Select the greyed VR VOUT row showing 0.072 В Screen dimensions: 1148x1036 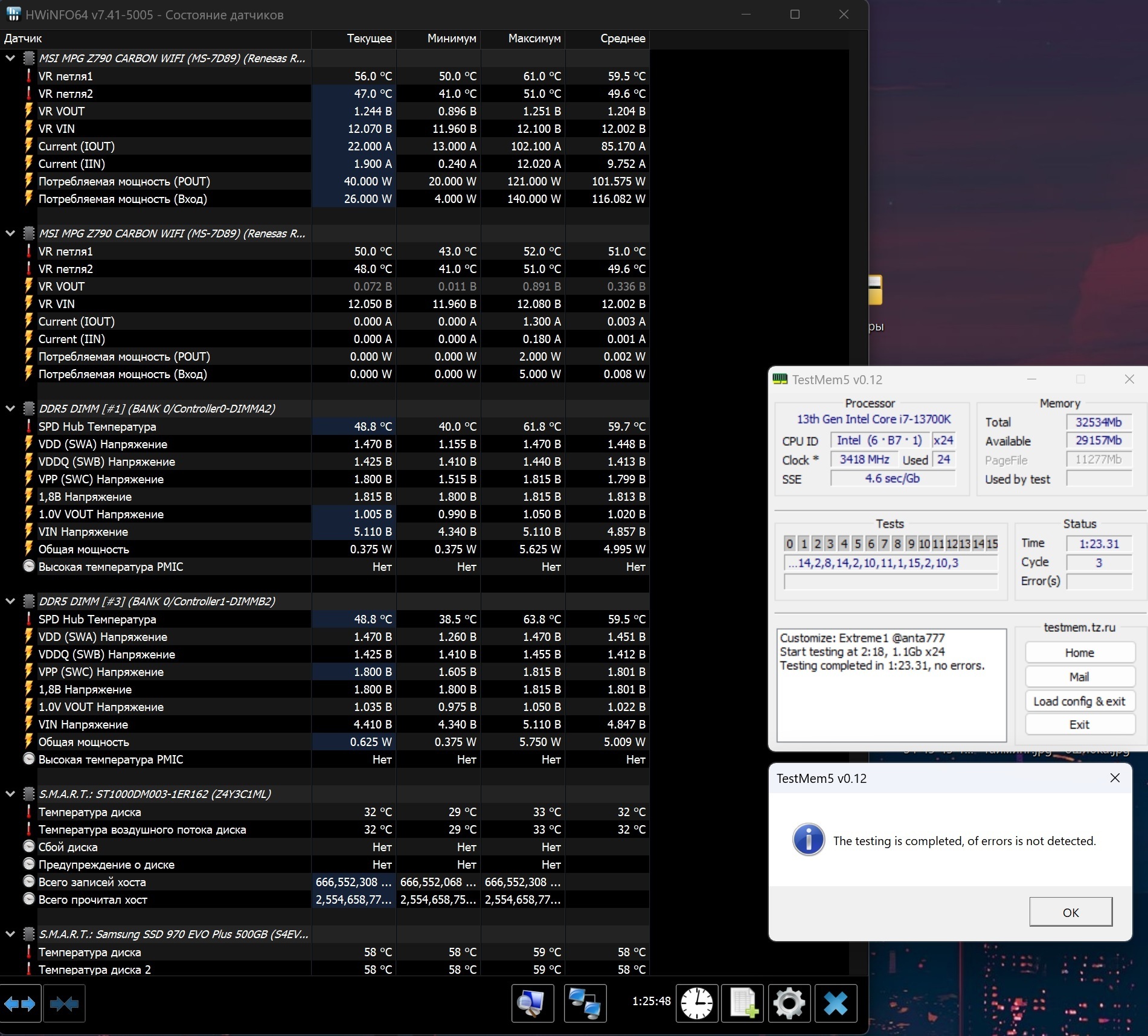click(324, 286)
